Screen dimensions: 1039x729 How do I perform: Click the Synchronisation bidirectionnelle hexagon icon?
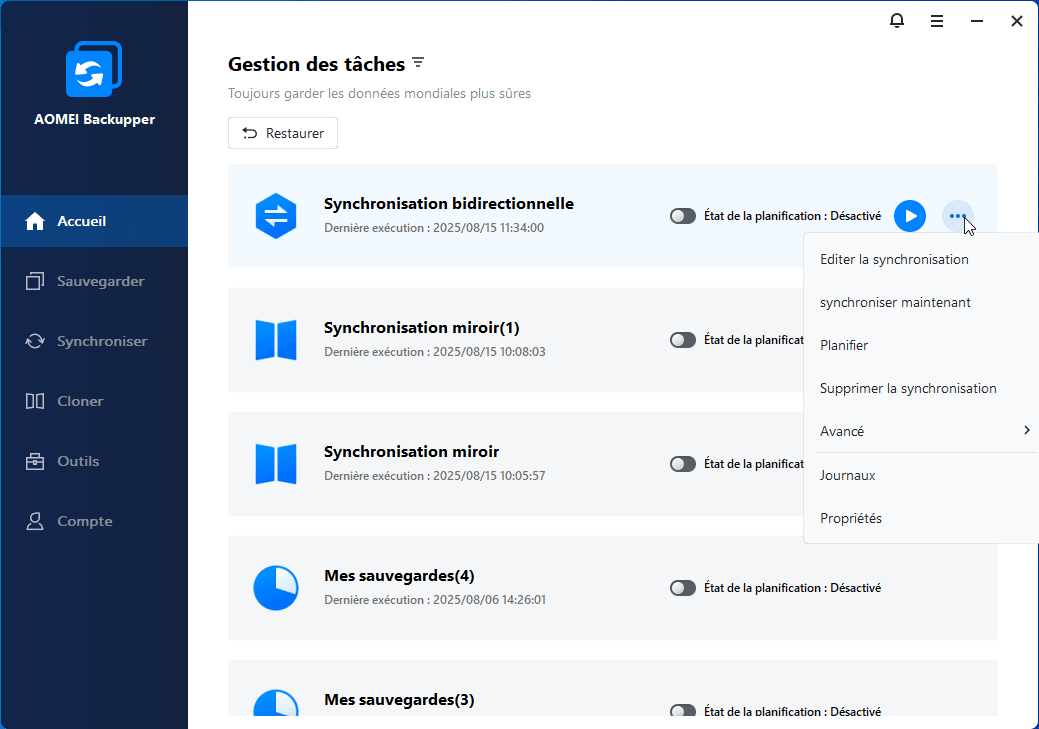pos(276,216)
